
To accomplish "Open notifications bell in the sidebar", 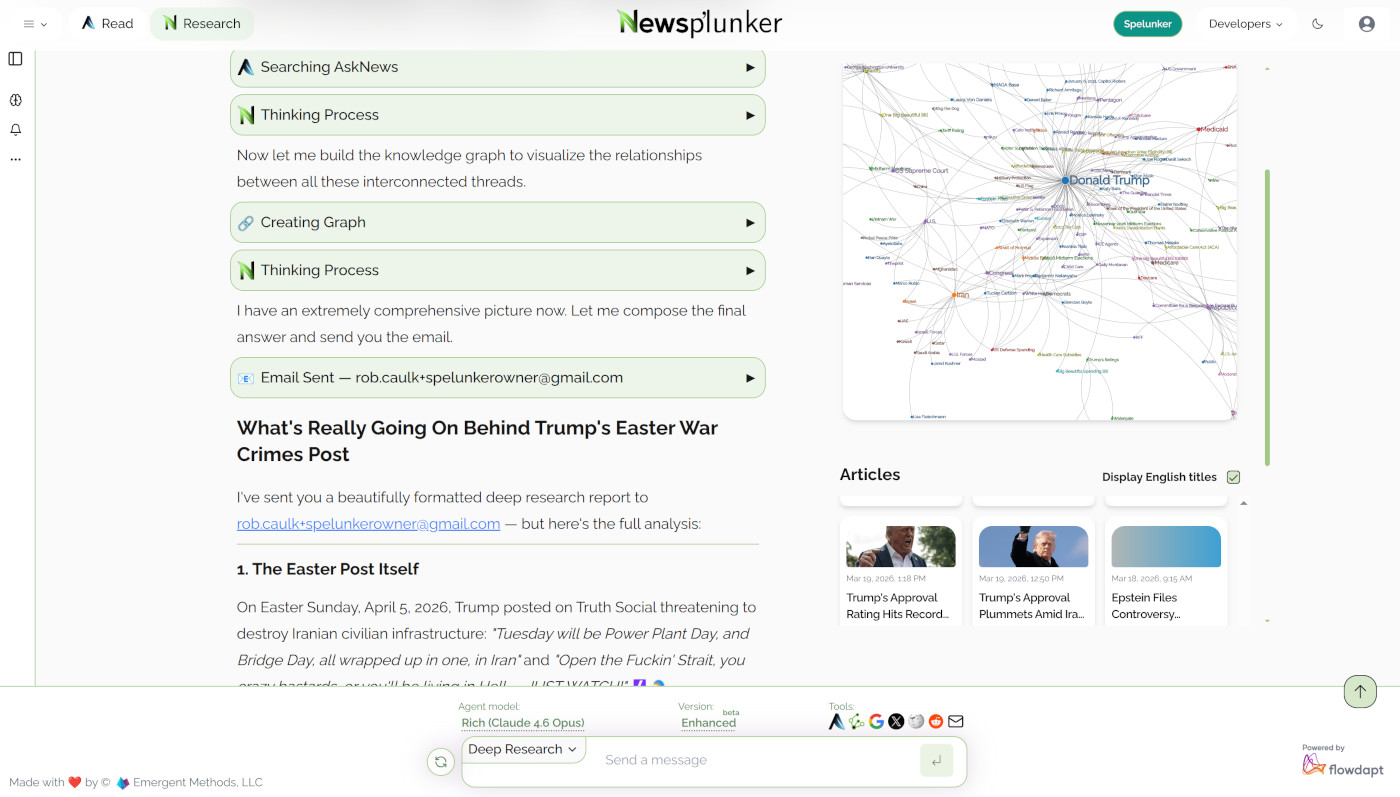I will coord(15,130).
